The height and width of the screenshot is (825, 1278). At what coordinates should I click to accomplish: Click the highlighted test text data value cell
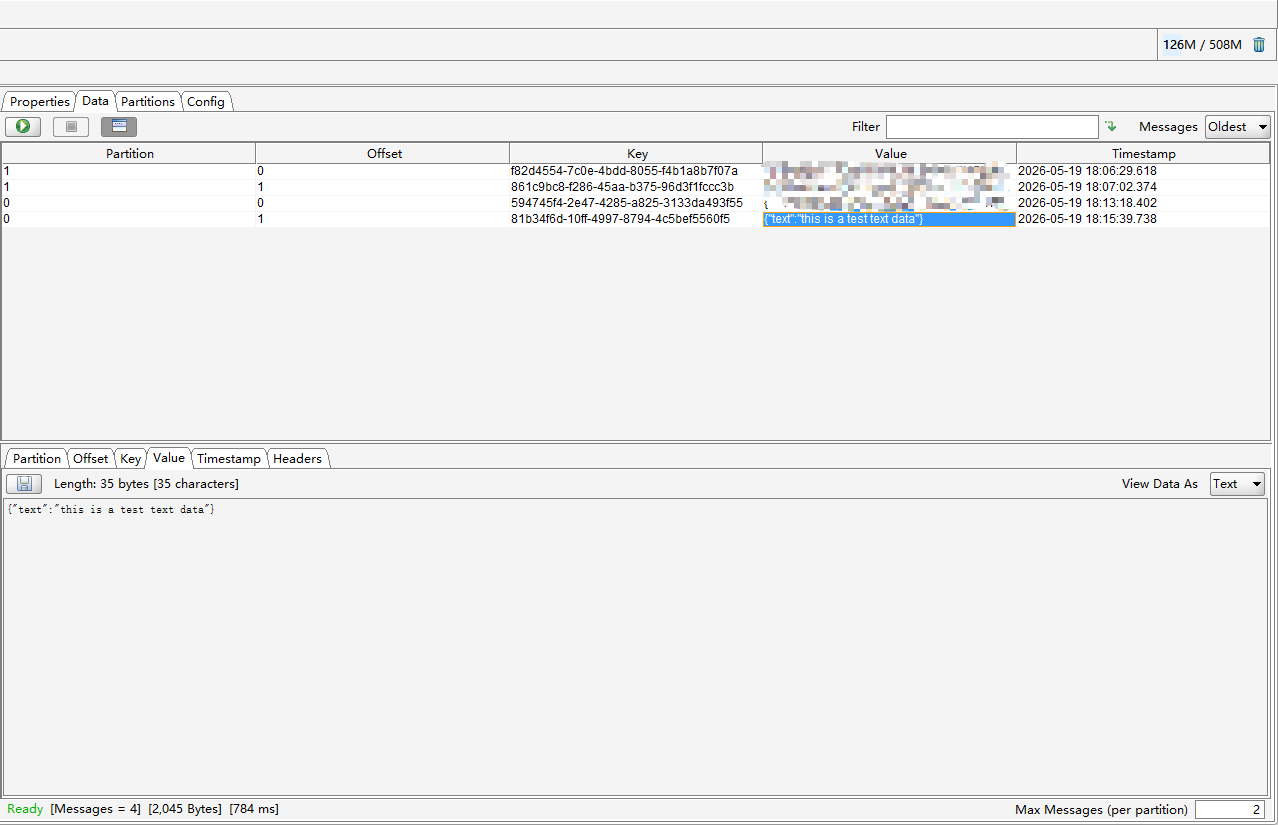tap(889, 219)
